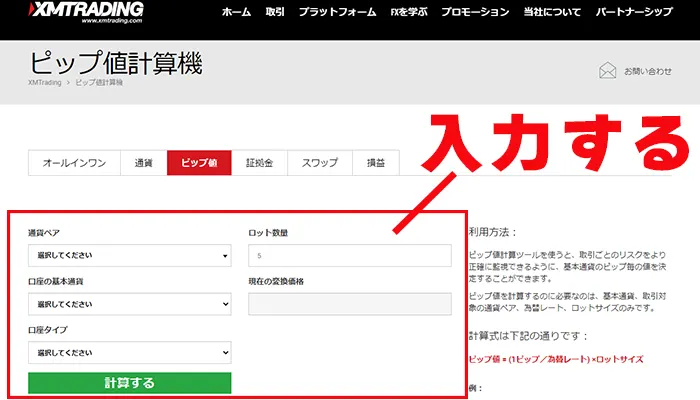Click the お問い合わせ link
This screenshot has width=700, height=400.
click(x=648, y=71)
